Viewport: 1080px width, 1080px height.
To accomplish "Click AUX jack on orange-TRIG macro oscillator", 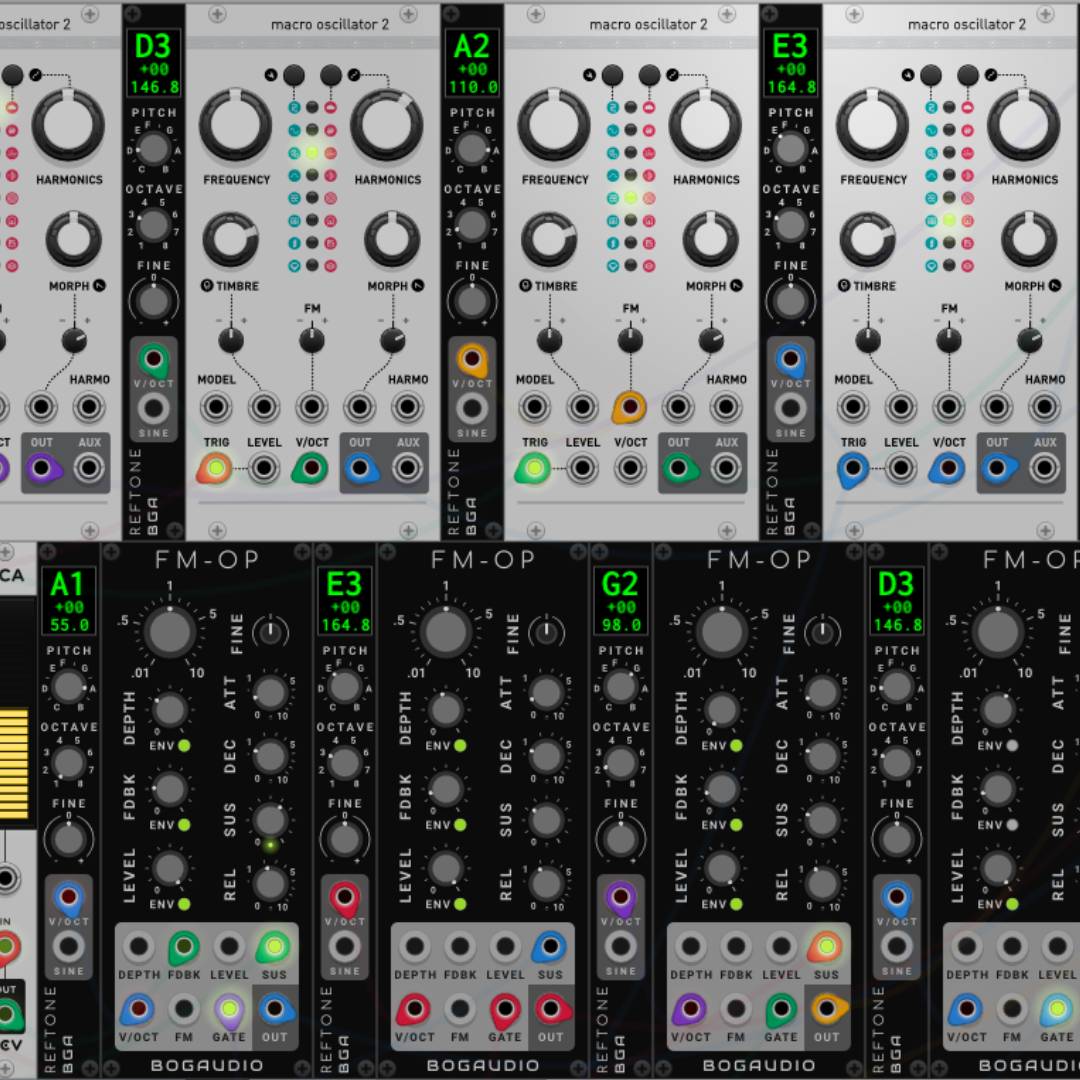I will point(408,468).
